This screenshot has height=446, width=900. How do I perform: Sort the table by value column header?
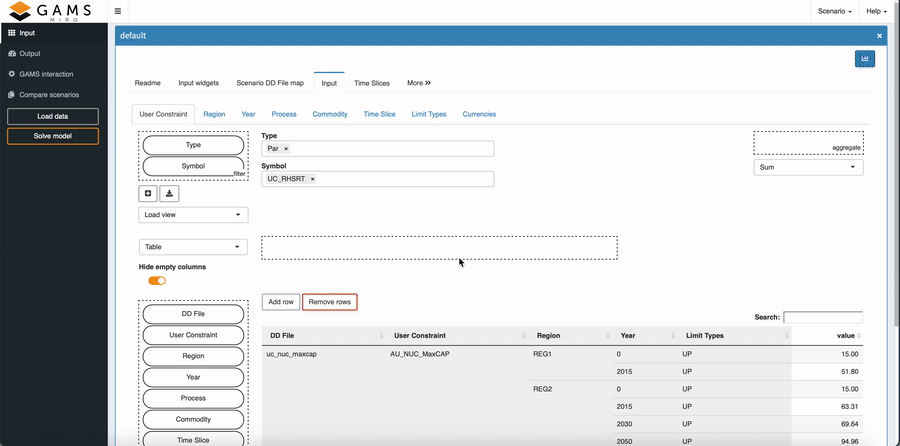tap(845, 335)
